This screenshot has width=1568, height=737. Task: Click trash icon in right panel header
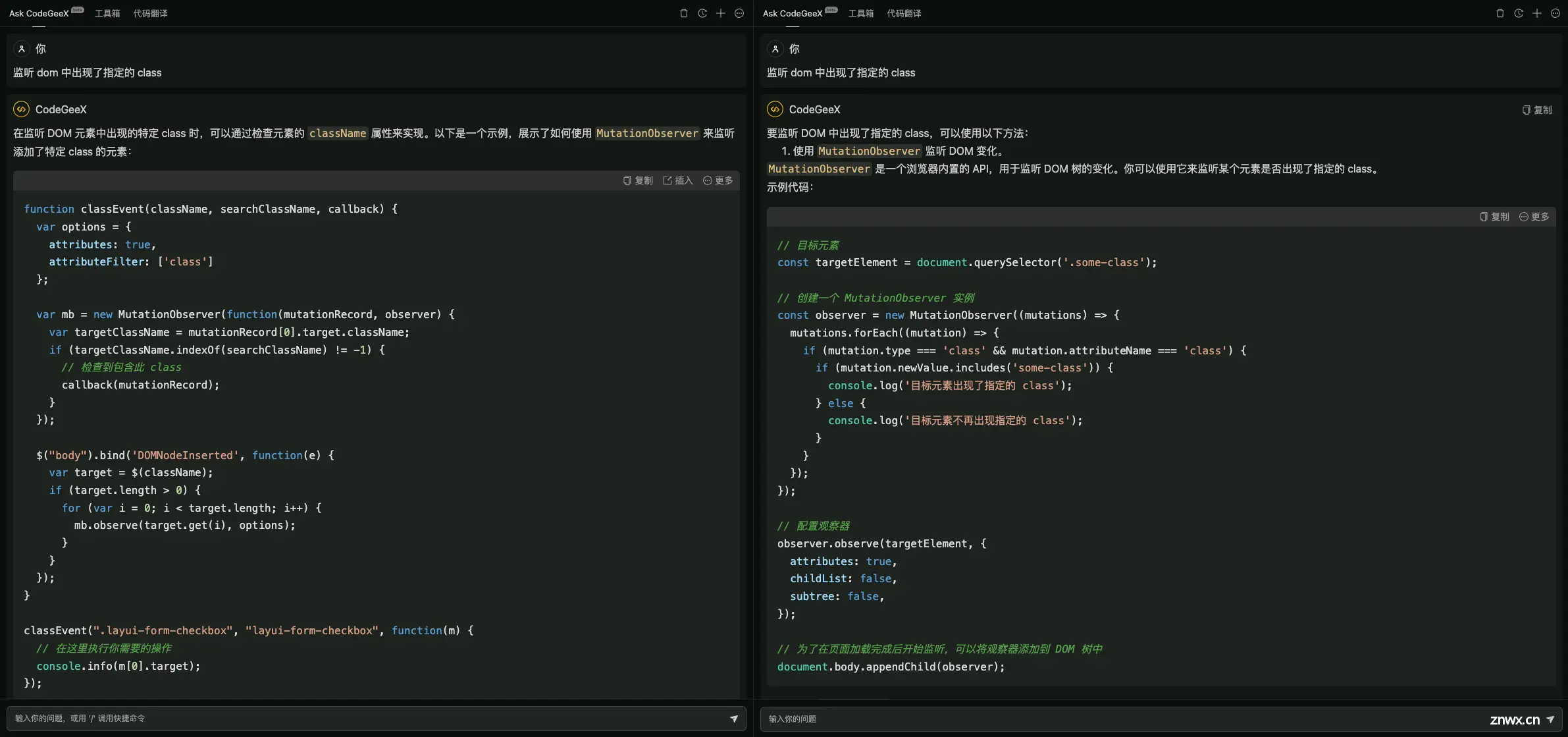[x=1500, y=13]
